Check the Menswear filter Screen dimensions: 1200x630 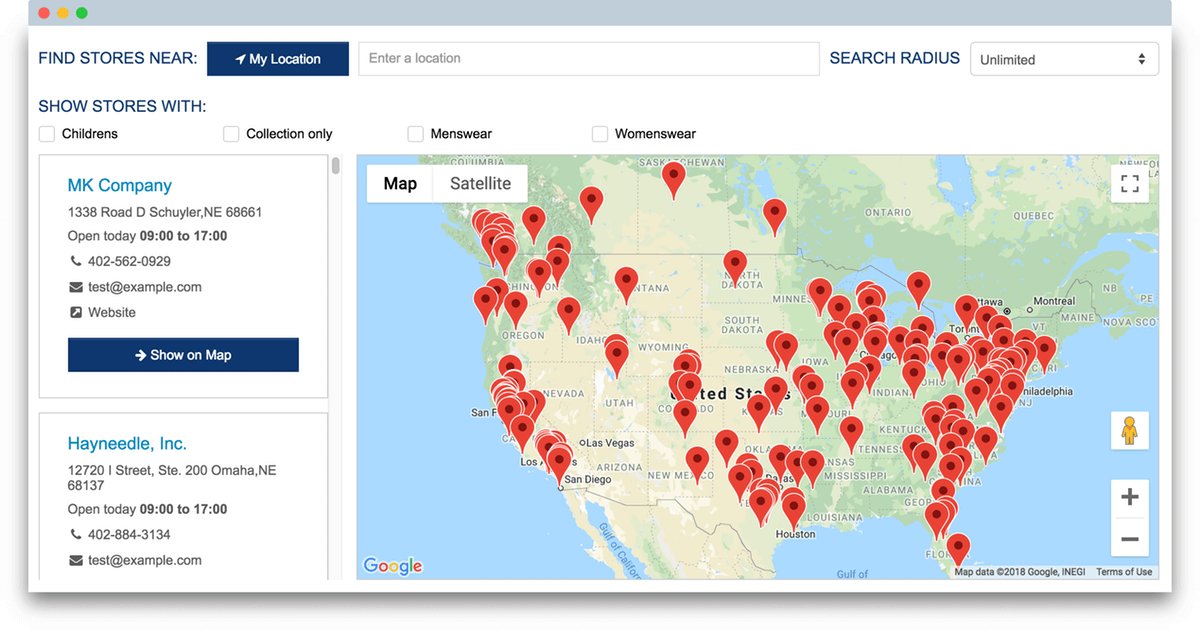click(416, 134)
